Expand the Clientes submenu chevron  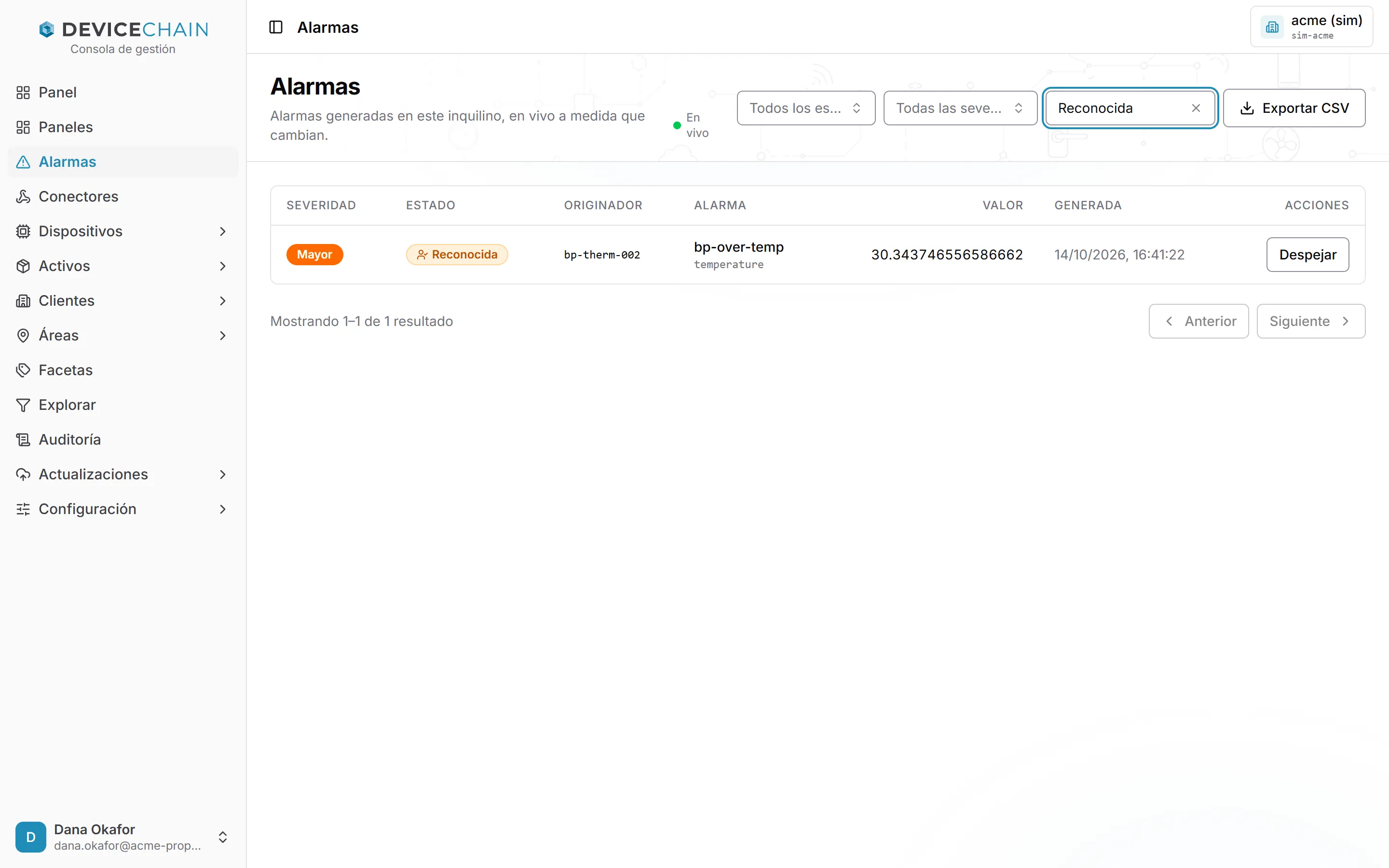click(x=223, y=301)
